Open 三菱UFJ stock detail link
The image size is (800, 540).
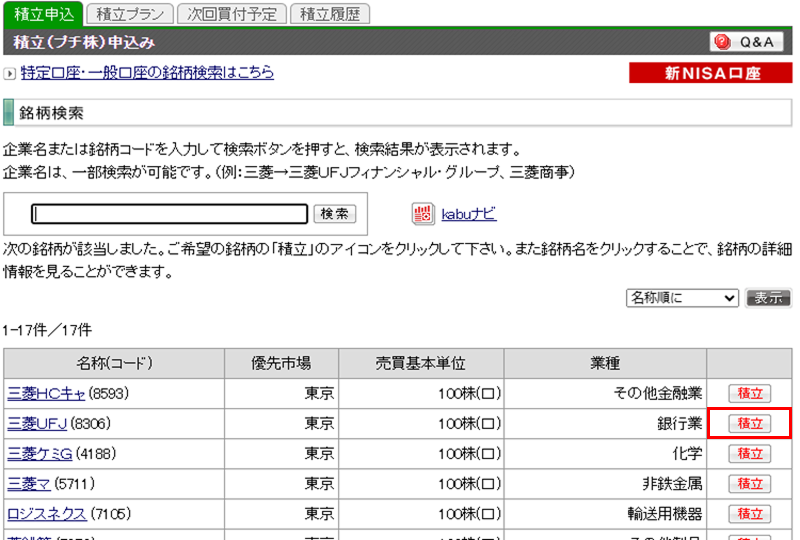(37, 423)
